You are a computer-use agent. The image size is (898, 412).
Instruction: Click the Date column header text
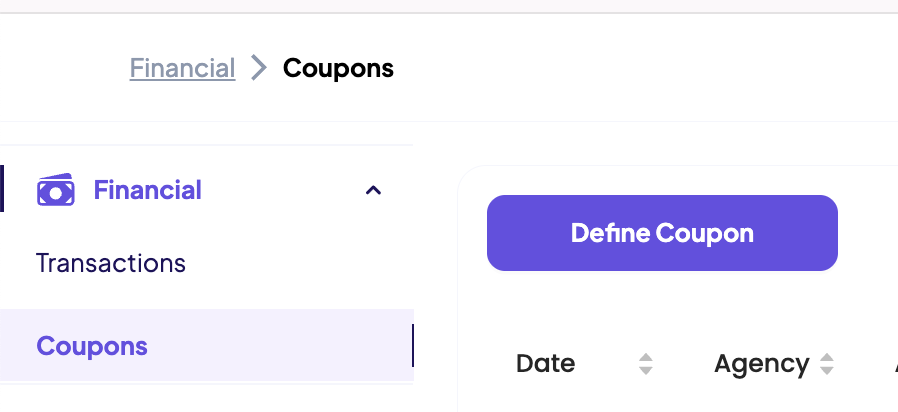pos(545,364)
